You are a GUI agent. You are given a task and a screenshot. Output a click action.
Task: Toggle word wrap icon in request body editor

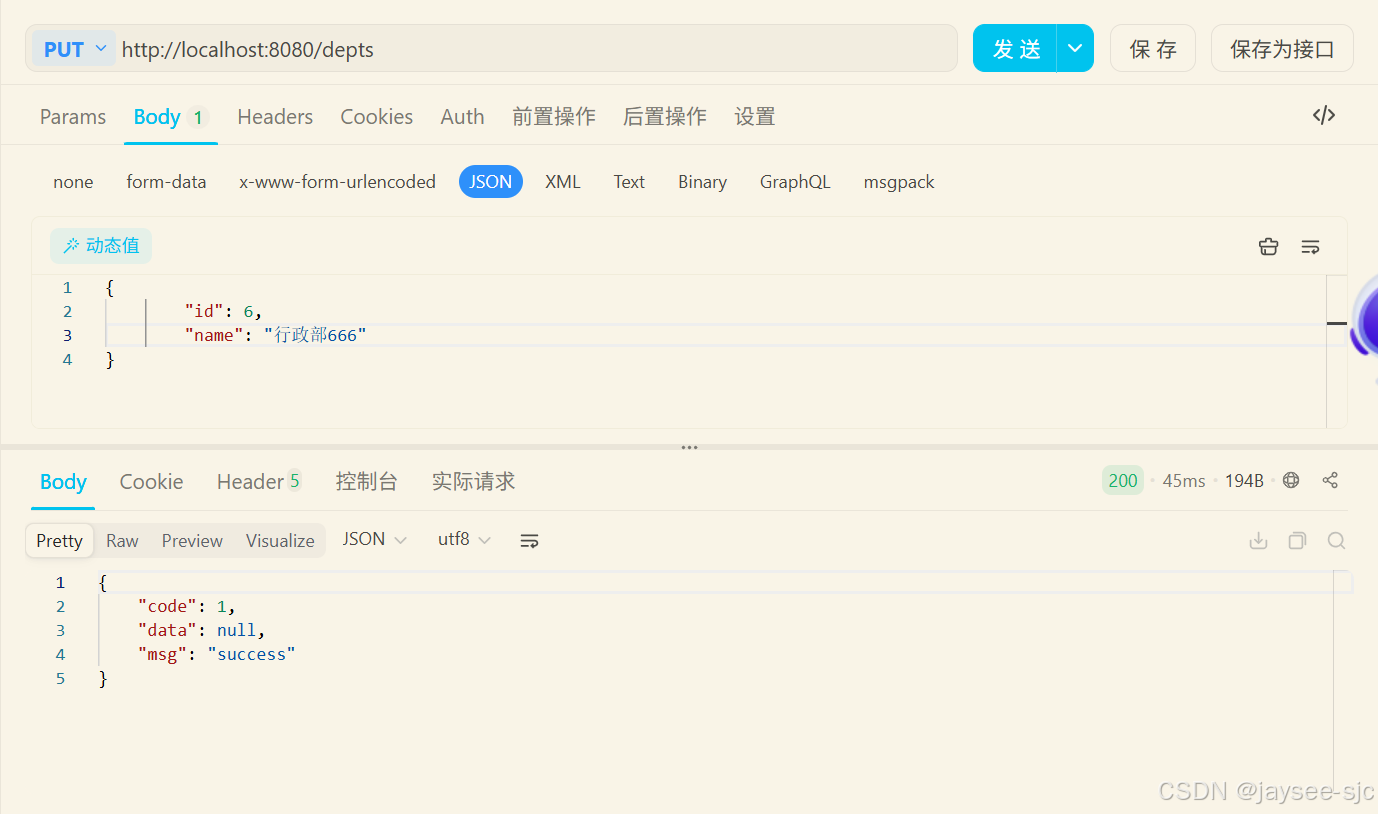[x=1310, y=246]
